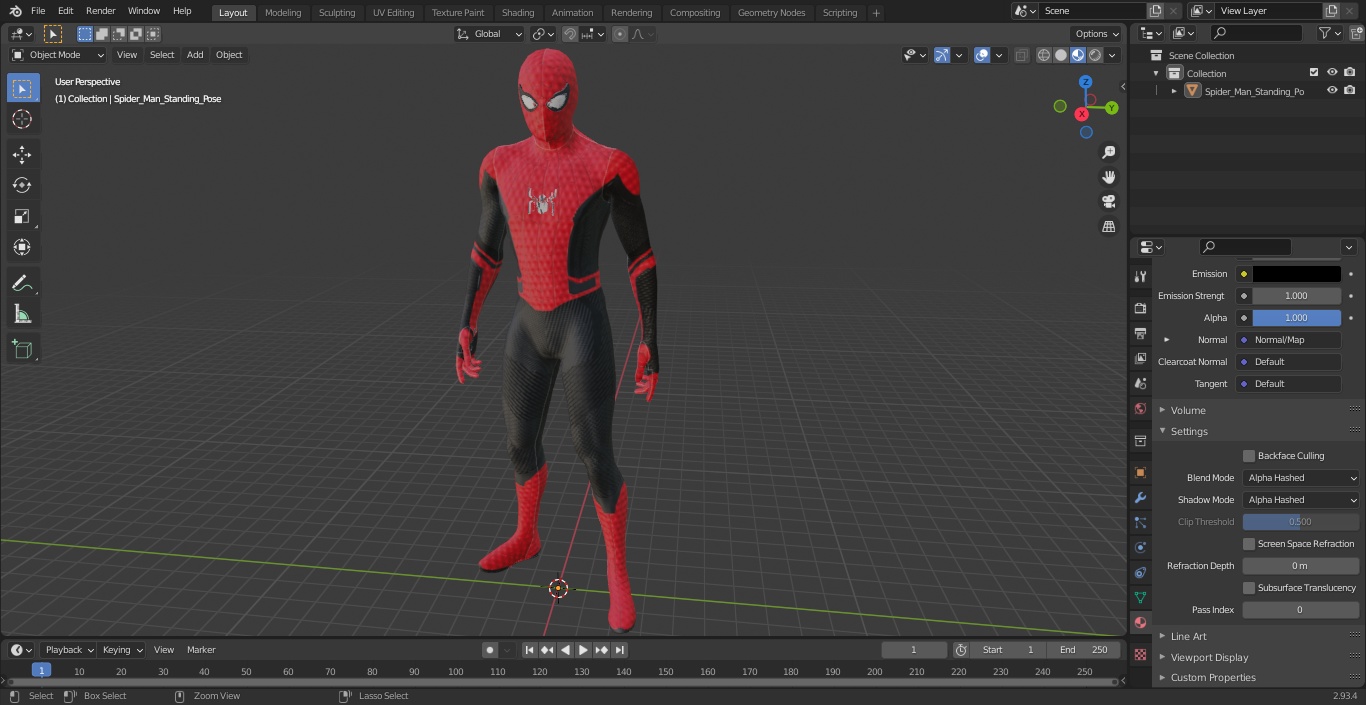Disable Collection in renders camera icon

pos(1350,73)
